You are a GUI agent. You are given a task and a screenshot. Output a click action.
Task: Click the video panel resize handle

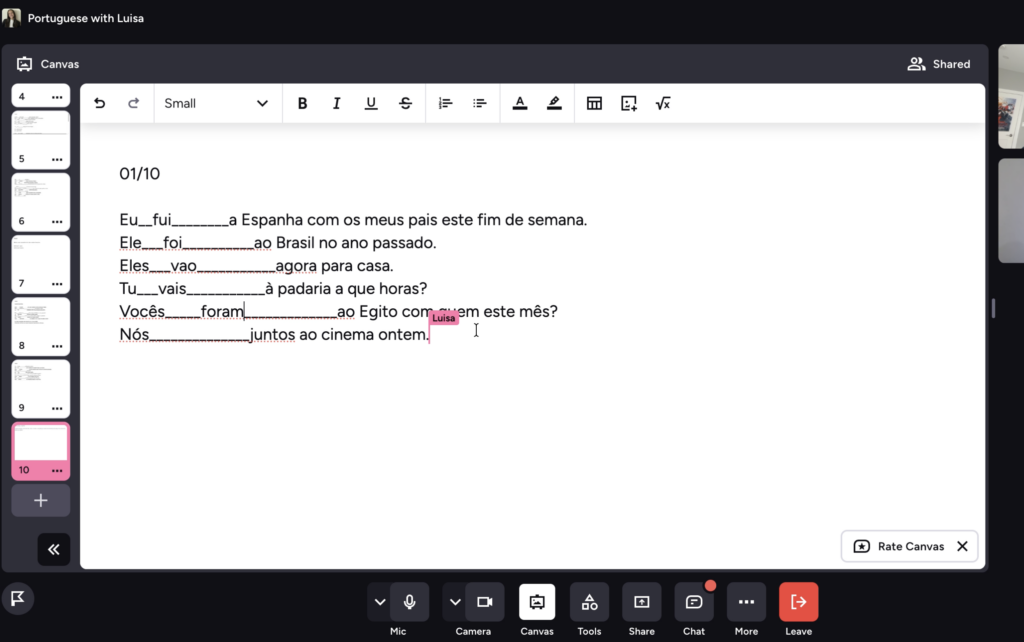(993, 308)
